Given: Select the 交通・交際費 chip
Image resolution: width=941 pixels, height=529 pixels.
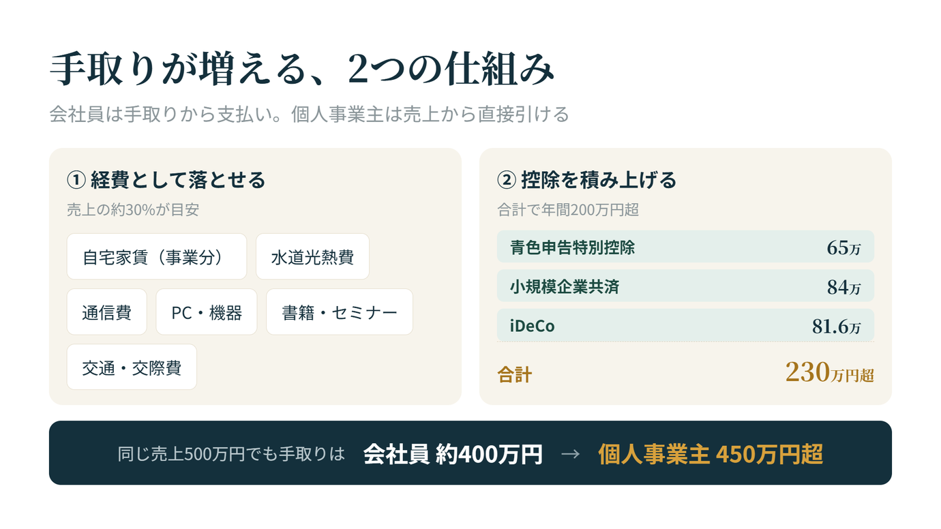Looking at the screenshot, I should (x=132, y=367).
